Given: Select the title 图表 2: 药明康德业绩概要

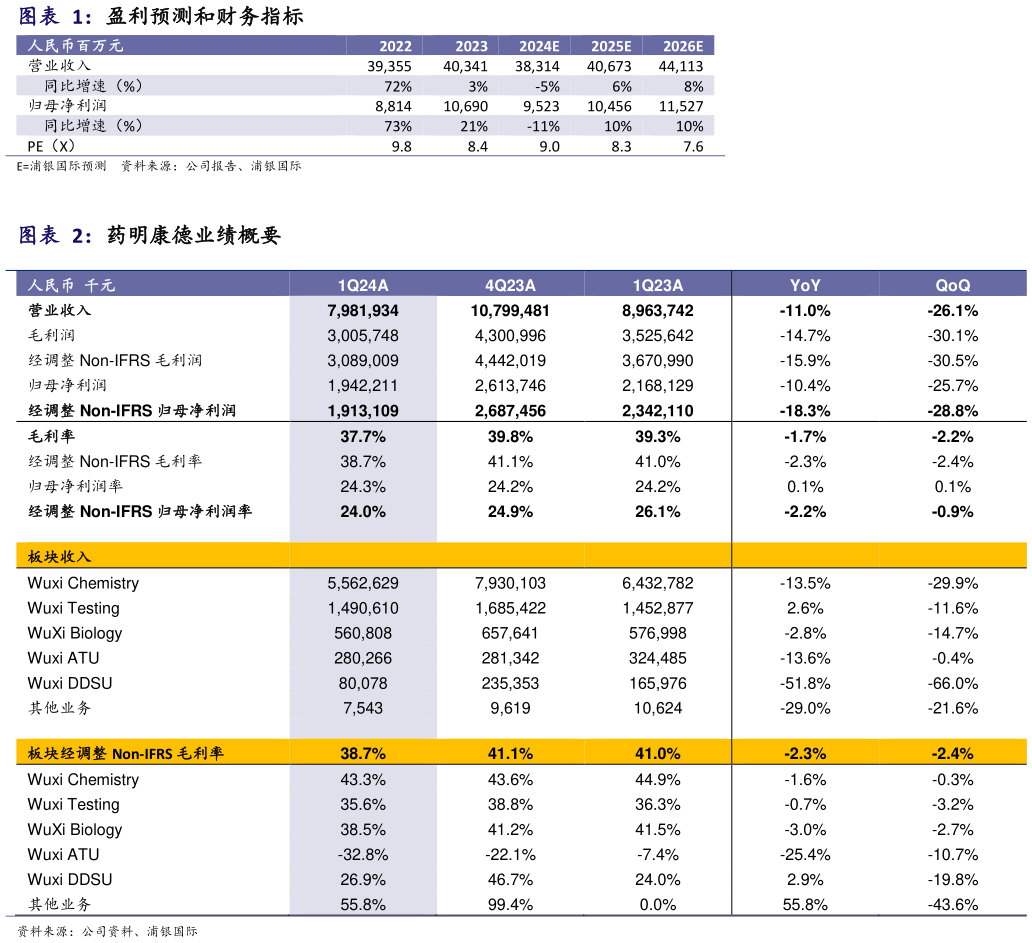Looking at the screenshot, I should (x=149, y=234).
